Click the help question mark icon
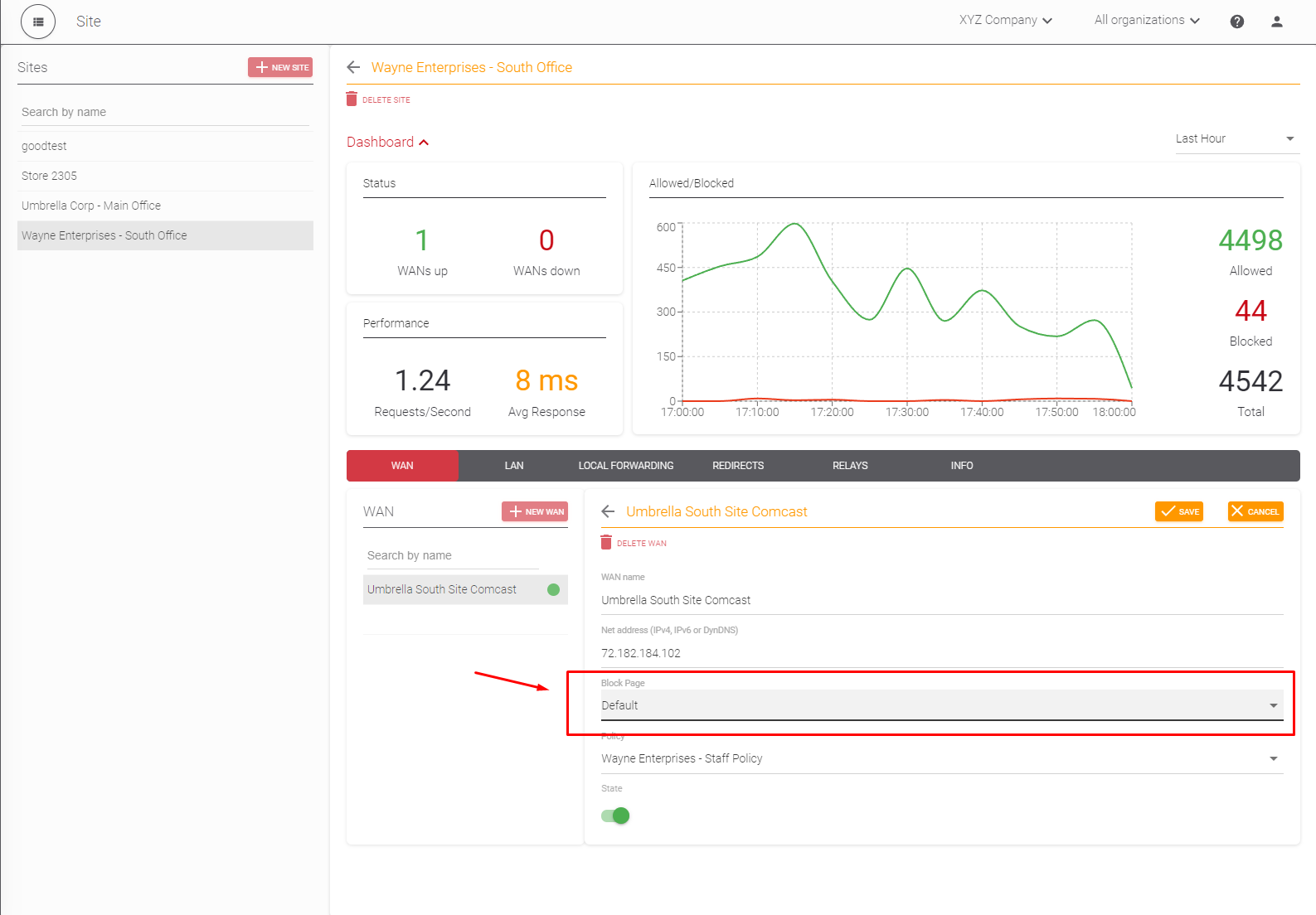Screen dimensions: 1316x915 tap(1236, 22)
